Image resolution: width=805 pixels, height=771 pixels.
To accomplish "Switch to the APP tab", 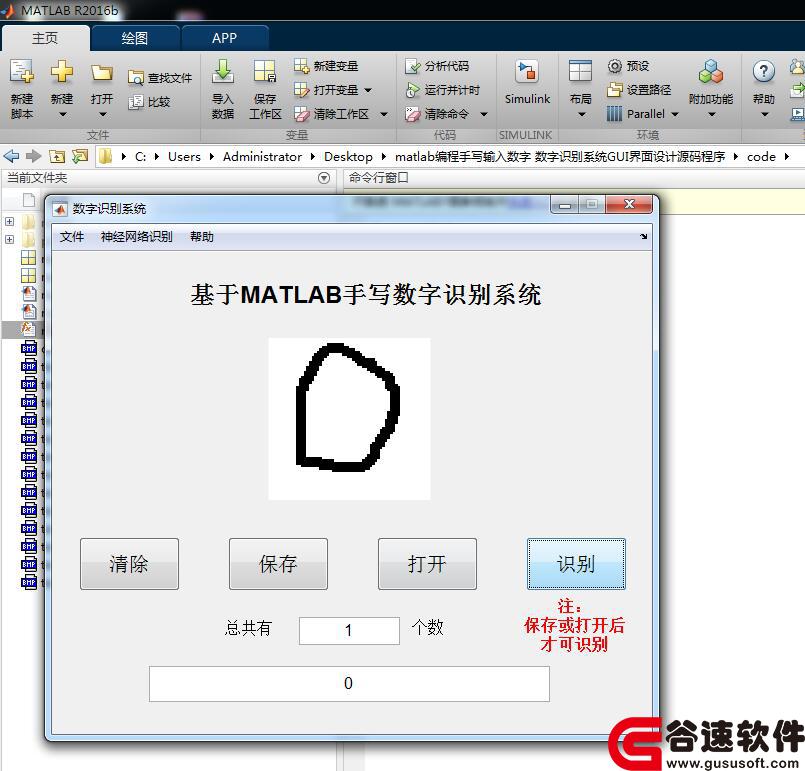I will [224, 38].
